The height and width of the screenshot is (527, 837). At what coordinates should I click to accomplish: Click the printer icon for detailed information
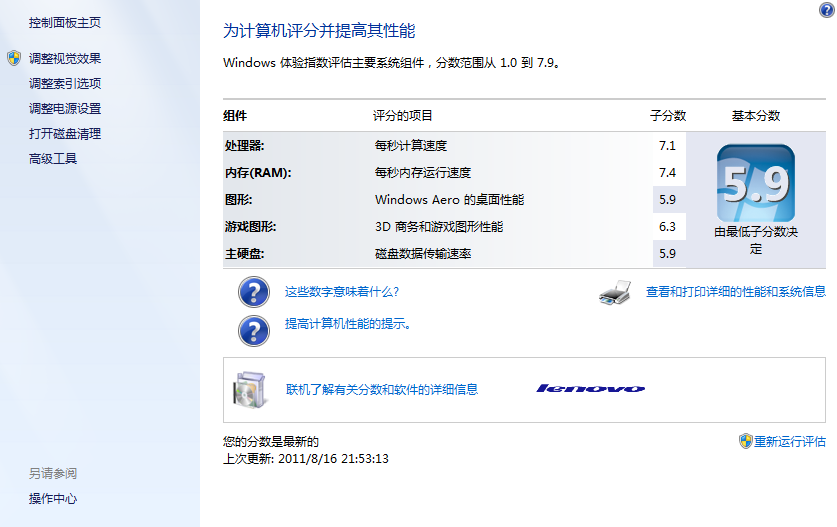click(615, 292)
